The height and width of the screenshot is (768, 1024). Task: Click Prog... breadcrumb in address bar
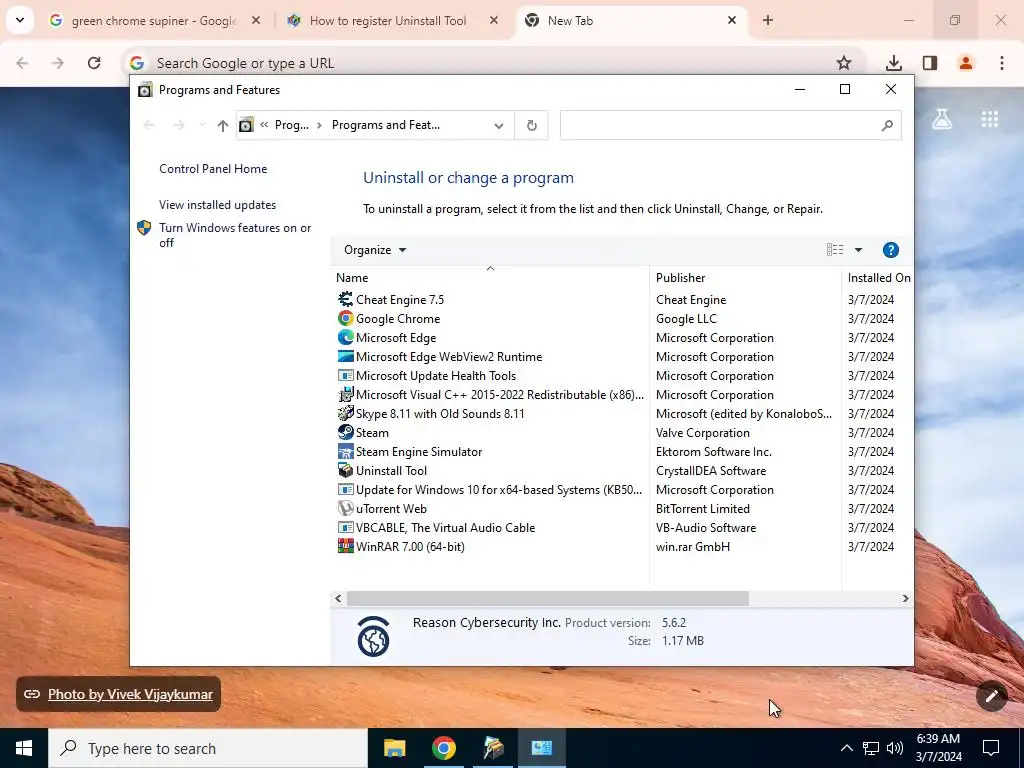(x=291, y=125)
